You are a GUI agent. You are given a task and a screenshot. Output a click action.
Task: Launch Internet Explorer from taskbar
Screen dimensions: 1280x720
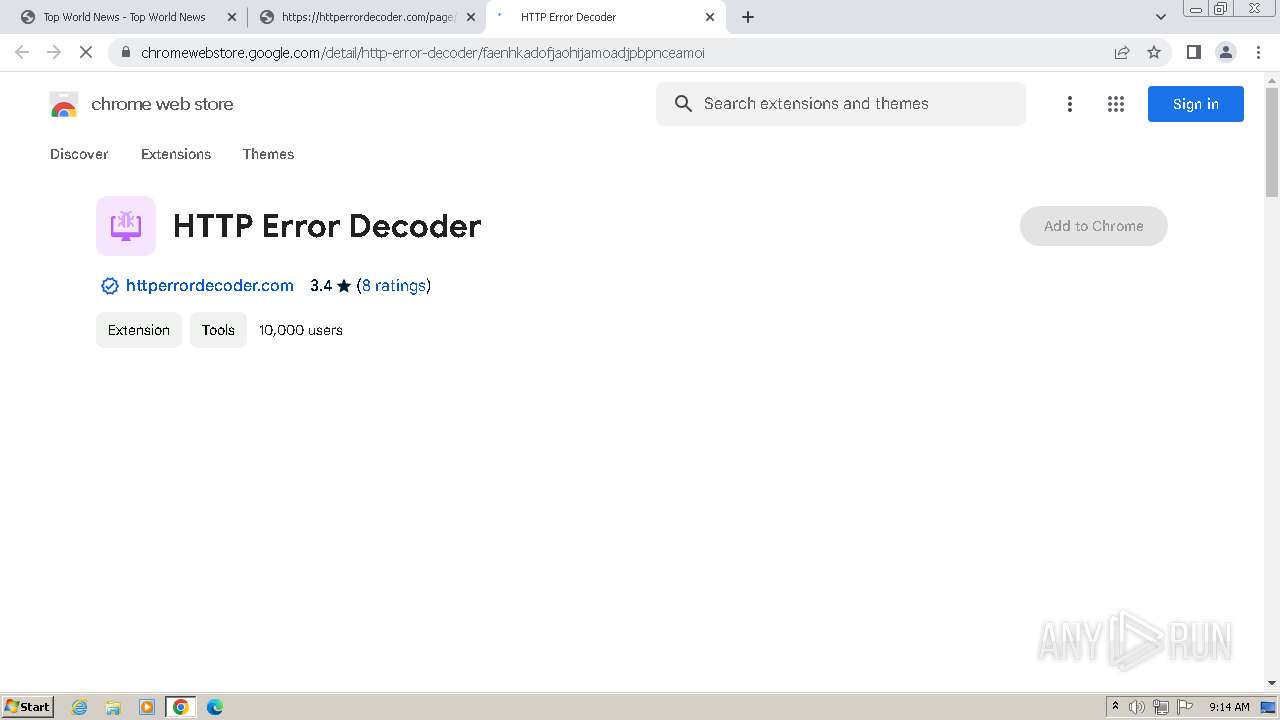(x=80, y=707)
